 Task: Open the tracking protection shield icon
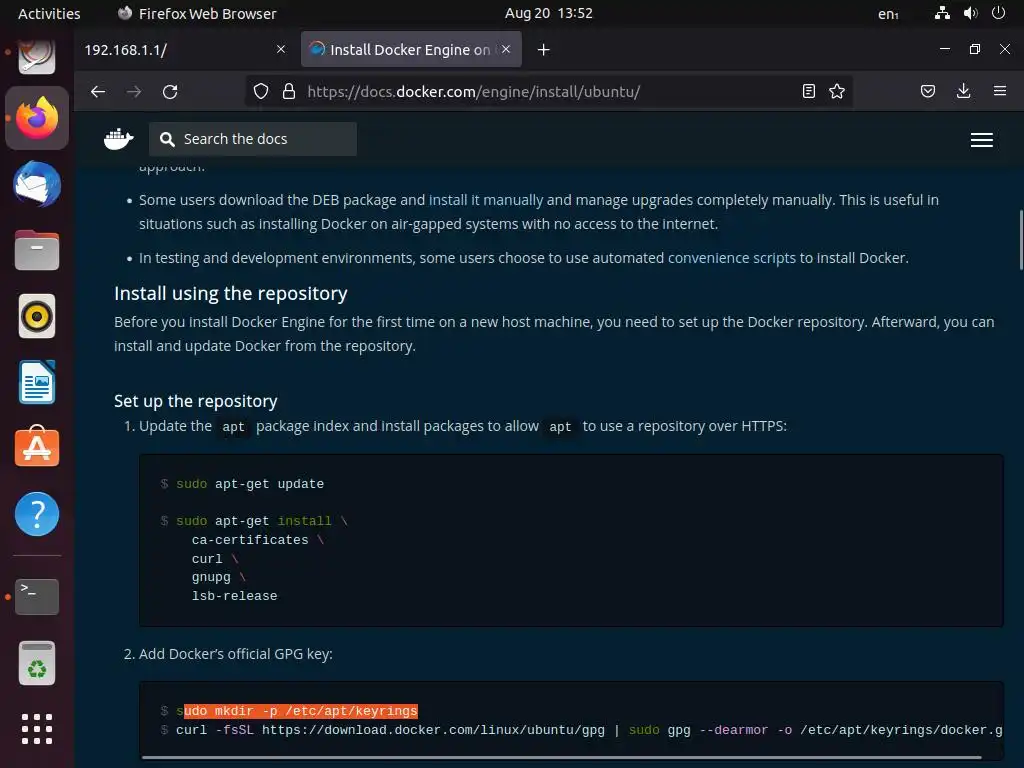tap(261, 91)
